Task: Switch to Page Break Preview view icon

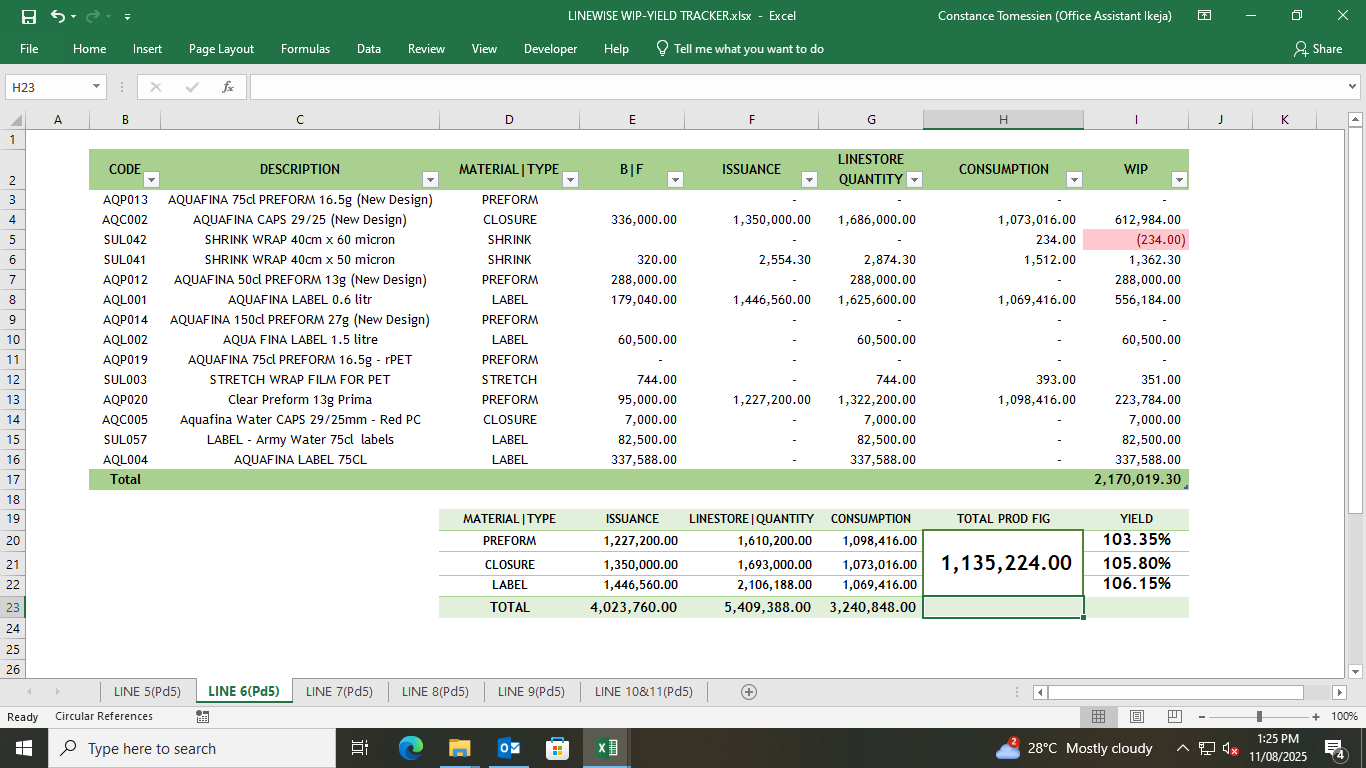Action: [1174, 717]
